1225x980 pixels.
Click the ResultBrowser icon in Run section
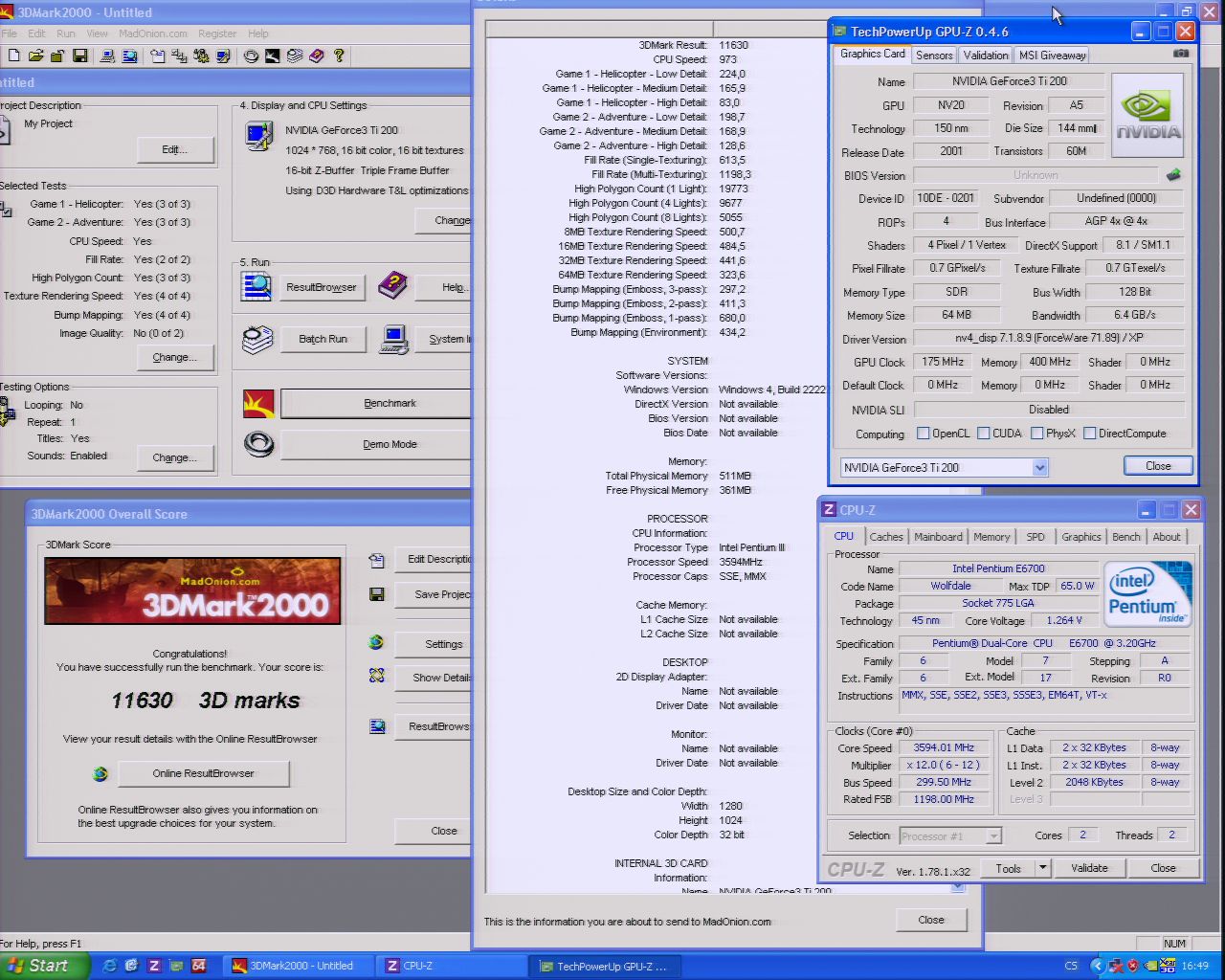pyautogui.click(x=257, y=286)
